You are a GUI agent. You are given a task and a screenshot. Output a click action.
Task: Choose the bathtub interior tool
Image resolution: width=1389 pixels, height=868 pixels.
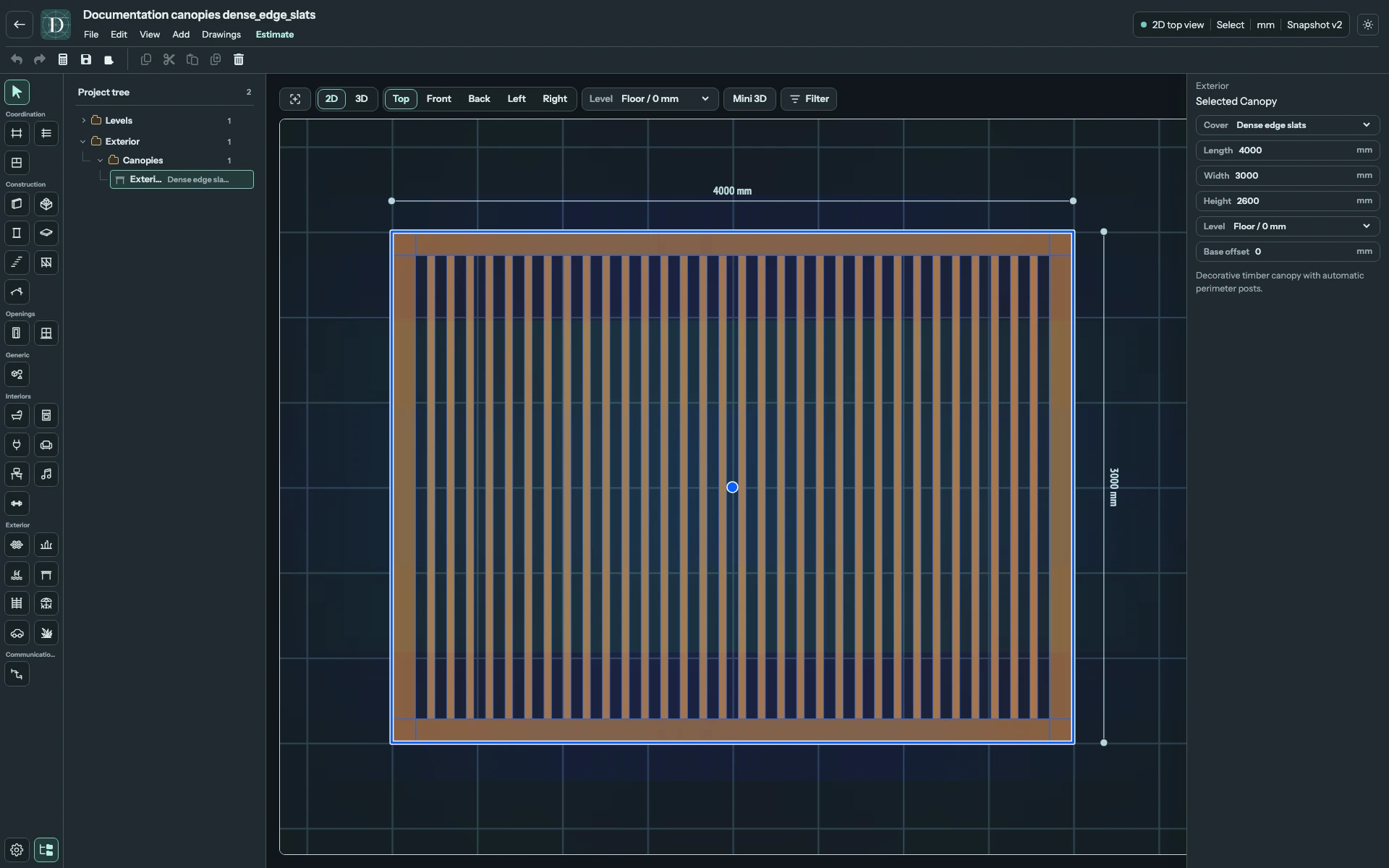pos(17,416)
